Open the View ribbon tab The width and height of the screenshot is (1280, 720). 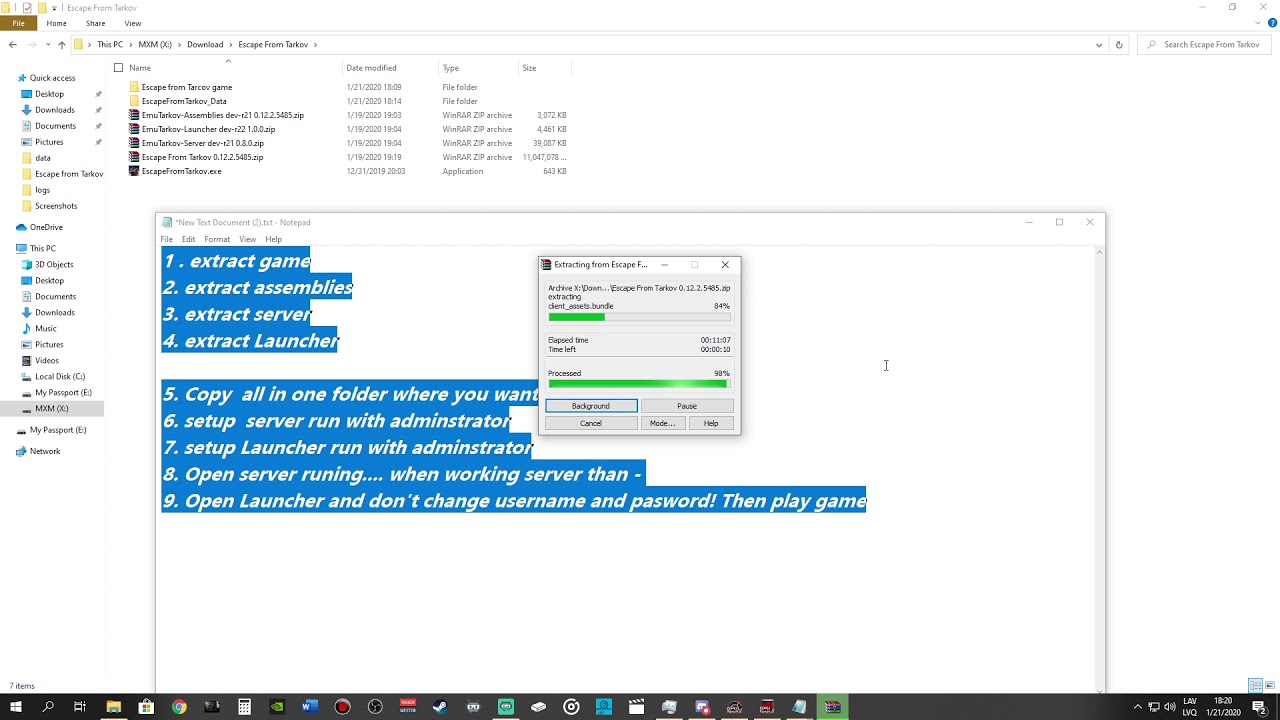point(133,23)
